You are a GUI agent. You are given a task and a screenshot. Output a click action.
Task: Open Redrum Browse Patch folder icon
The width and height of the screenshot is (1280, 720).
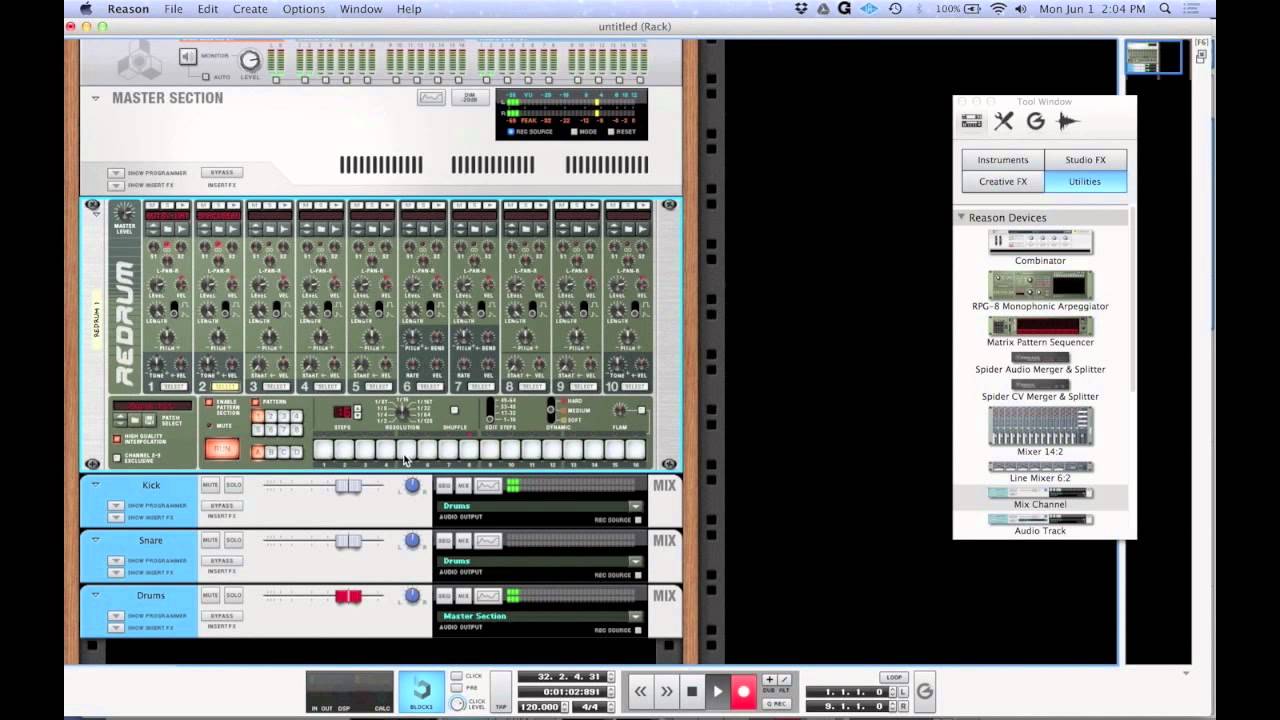point(136,420)
